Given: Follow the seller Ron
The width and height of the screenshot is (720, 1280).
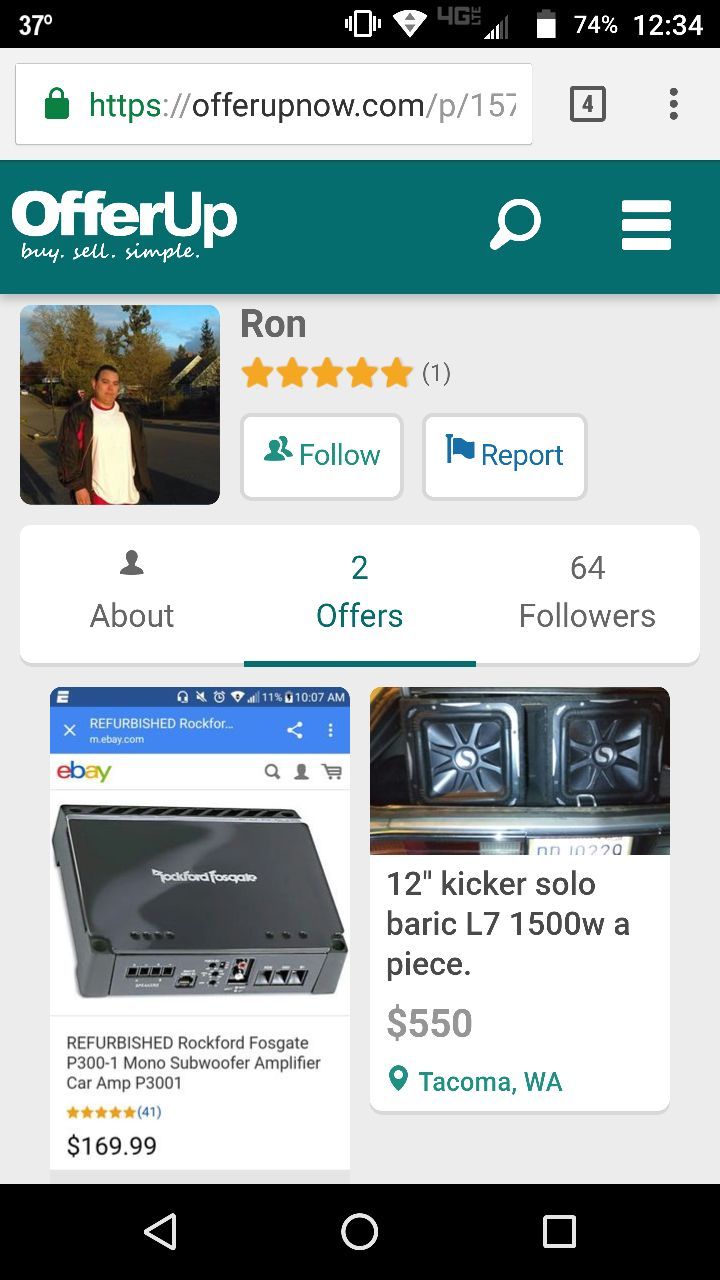Looking at the screenshot, I should pyautogui.click(x=322, y=456).
